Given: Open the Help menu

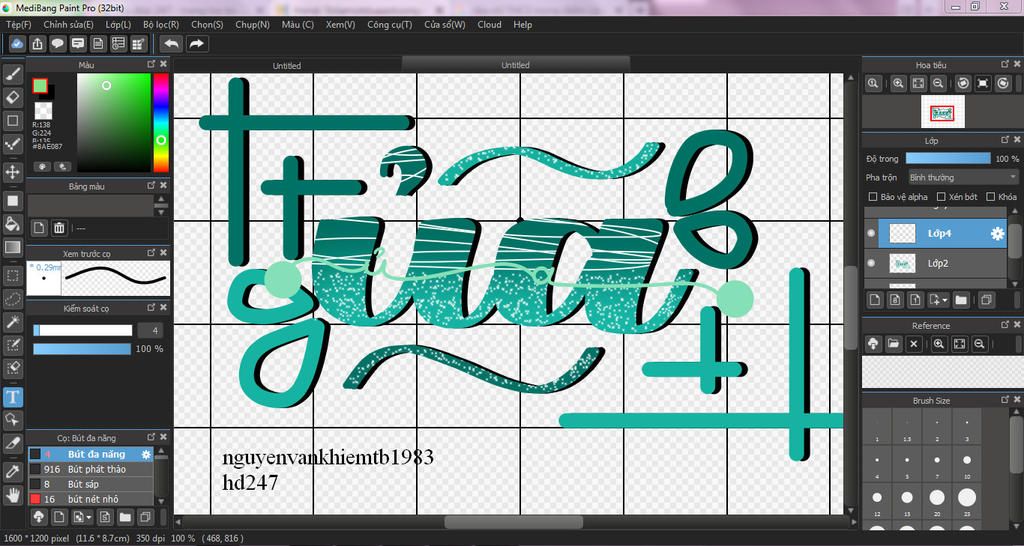Looking at the screenshot, I should click(x=522, y=25).
